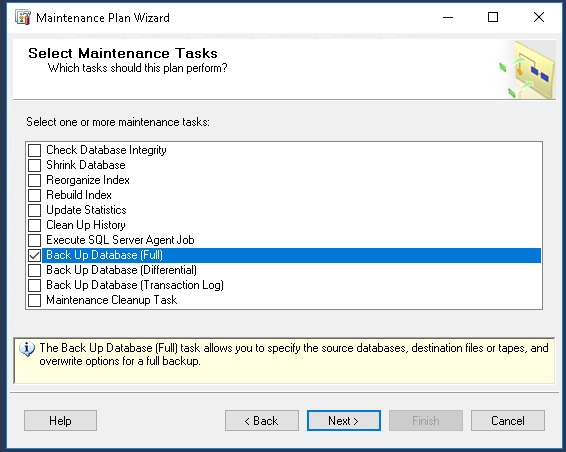566x452 pixels.
Task: Turn on the Update Statistics checkbox
Action: [35, 210]
